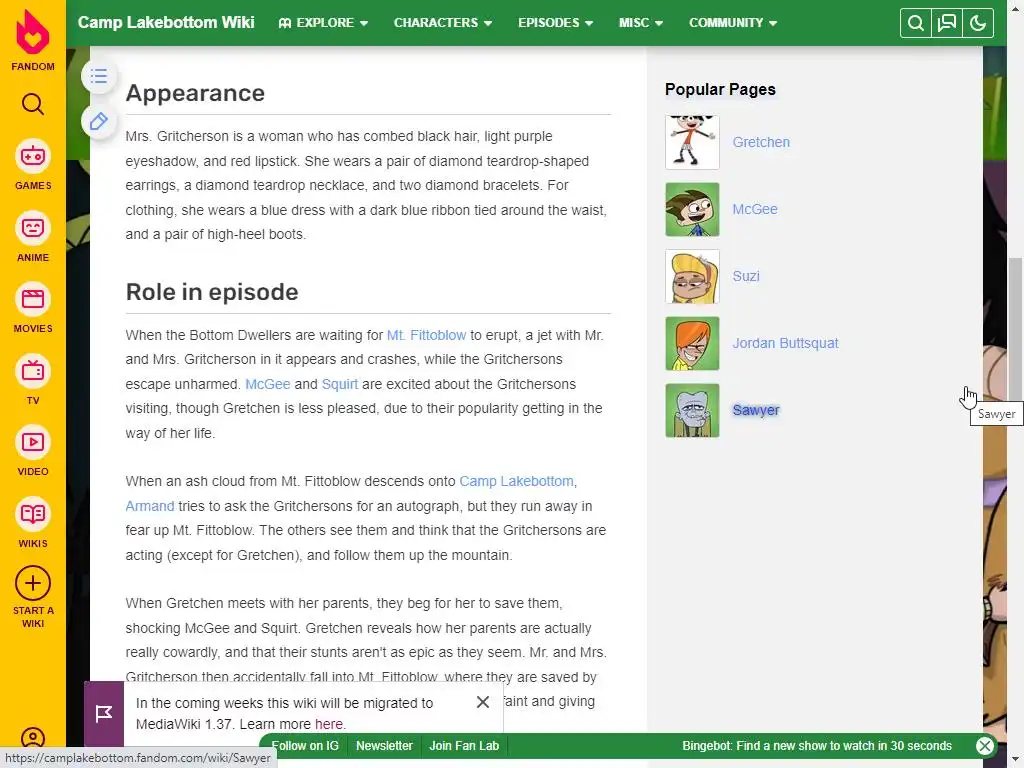1024x768 pixels.
Task: Click the Role in episode heading
Action: (x=212, y=292)
